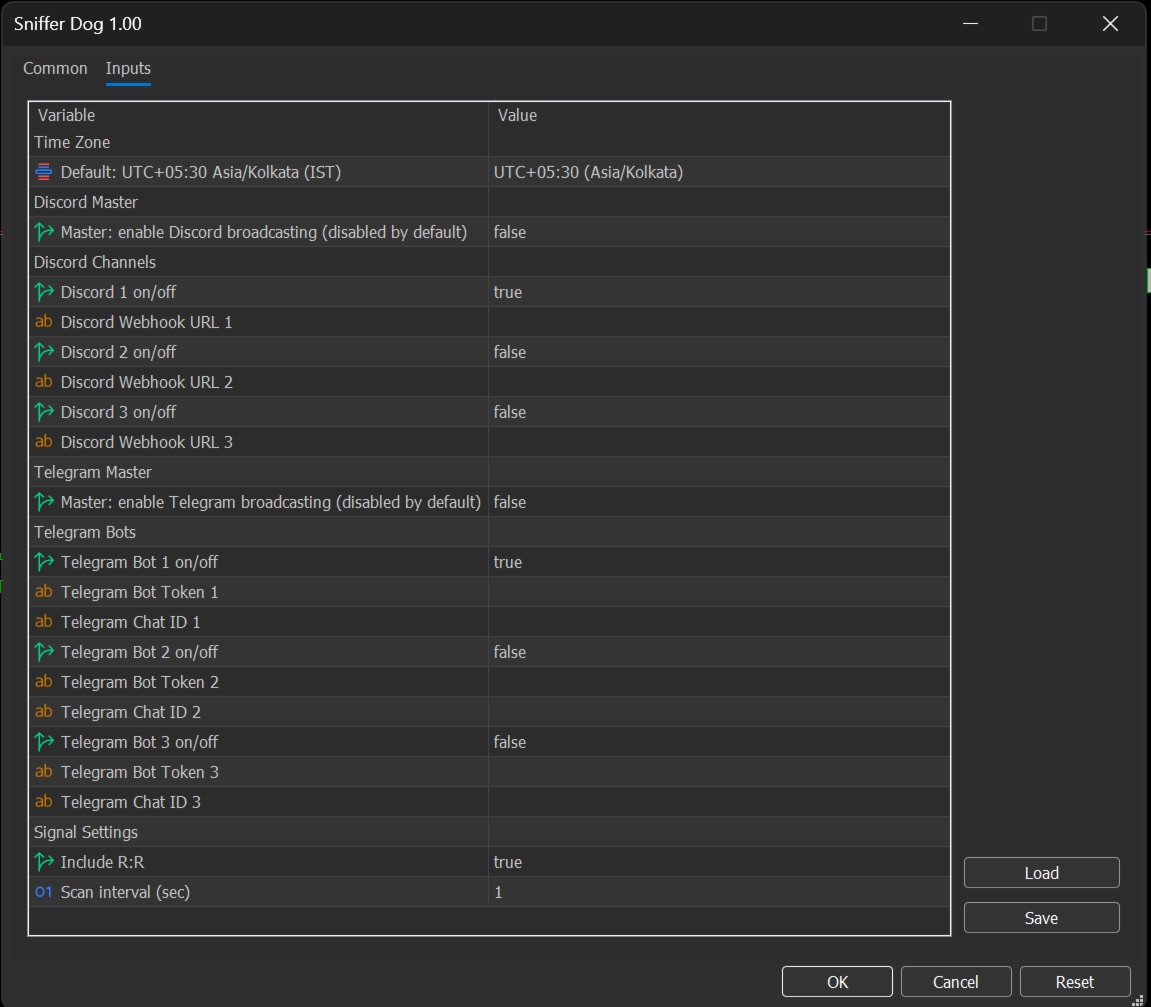Click the string icon beside Telegram Bot Token 1
This screenshot has height=1007, width=1151.
coord(44,592)
